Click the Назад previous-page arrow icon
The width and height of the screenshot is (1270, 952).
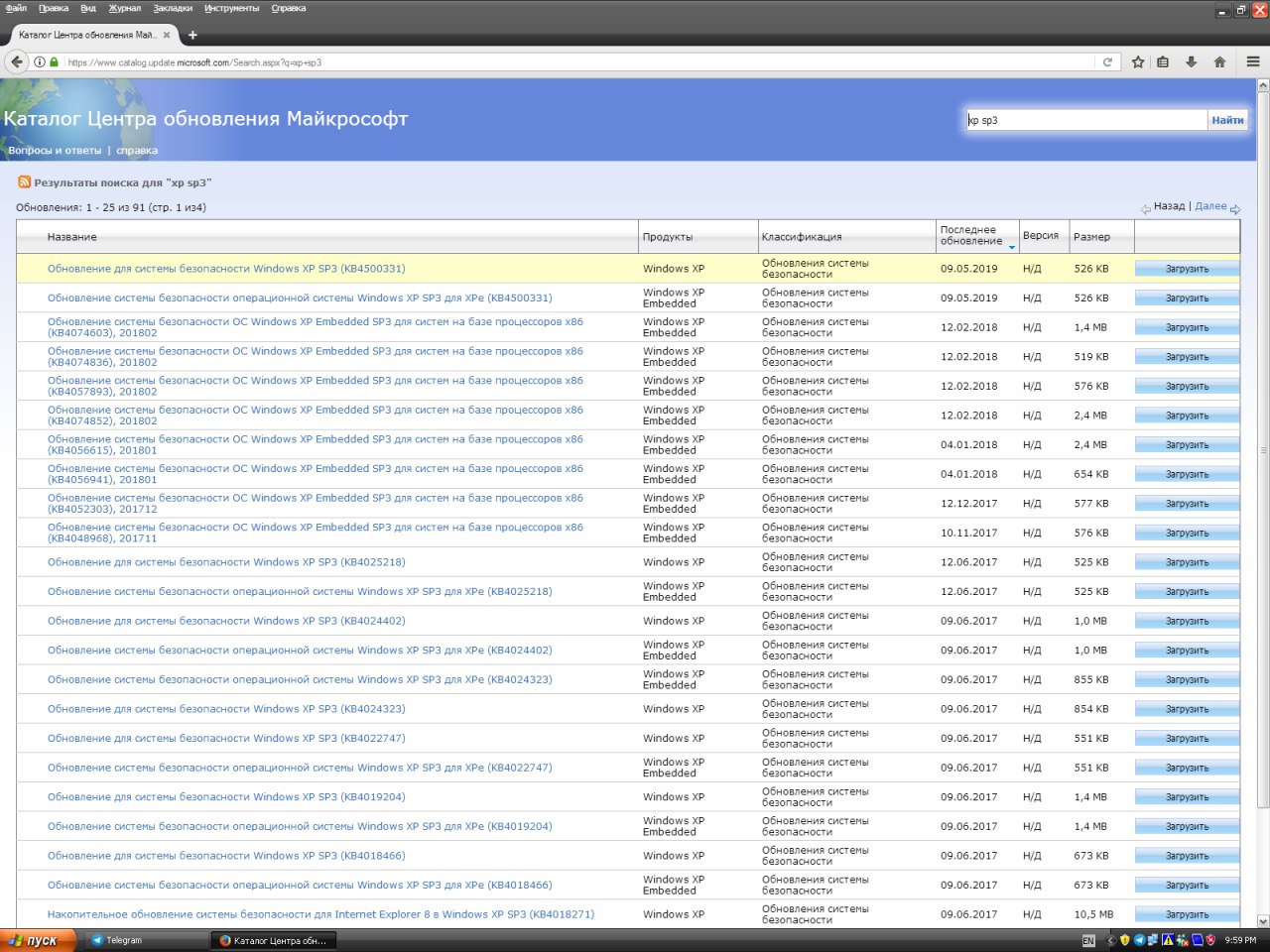[x=1146, y=208]
